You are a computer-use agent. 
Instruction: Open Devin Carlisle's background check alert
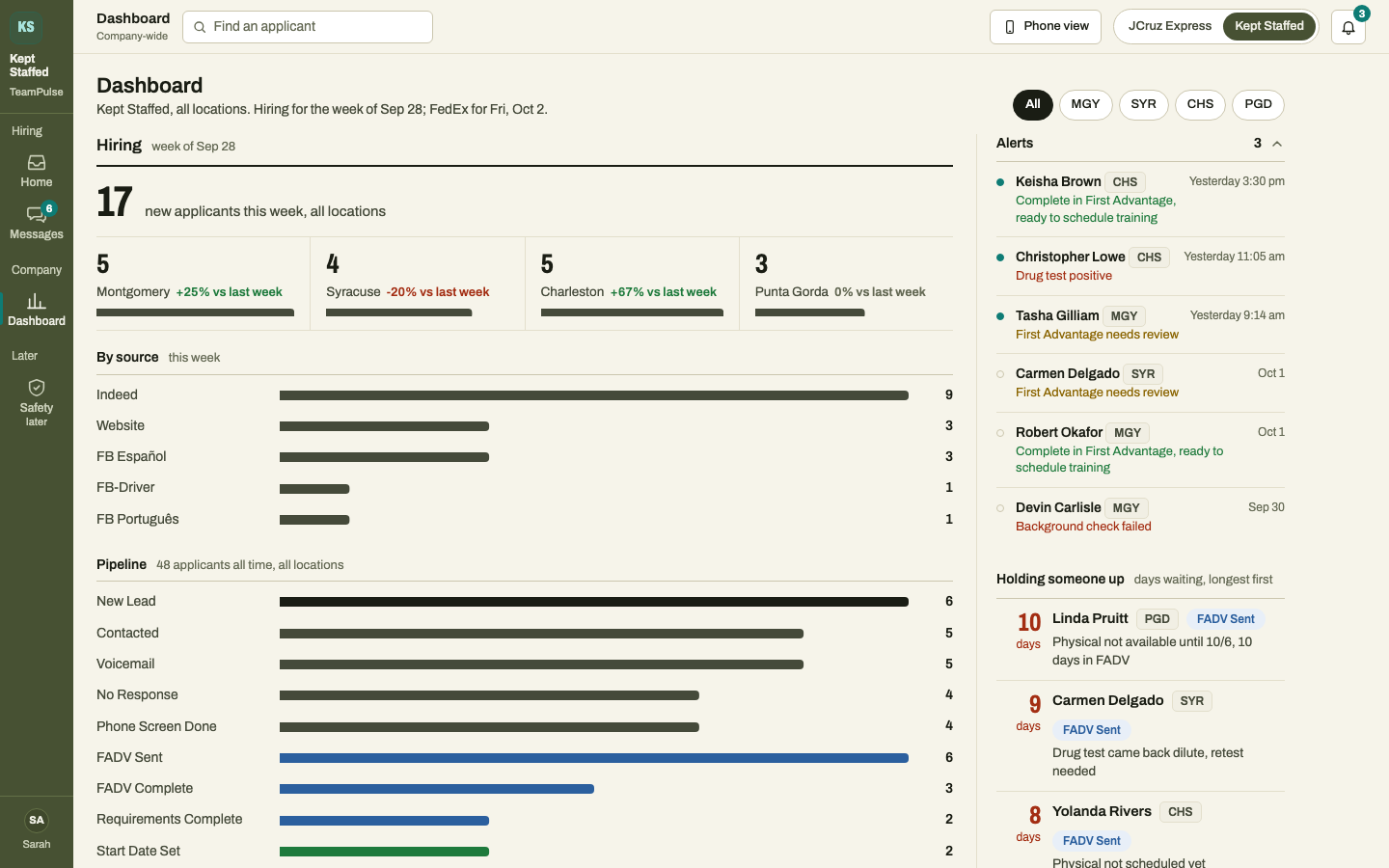1140,517
